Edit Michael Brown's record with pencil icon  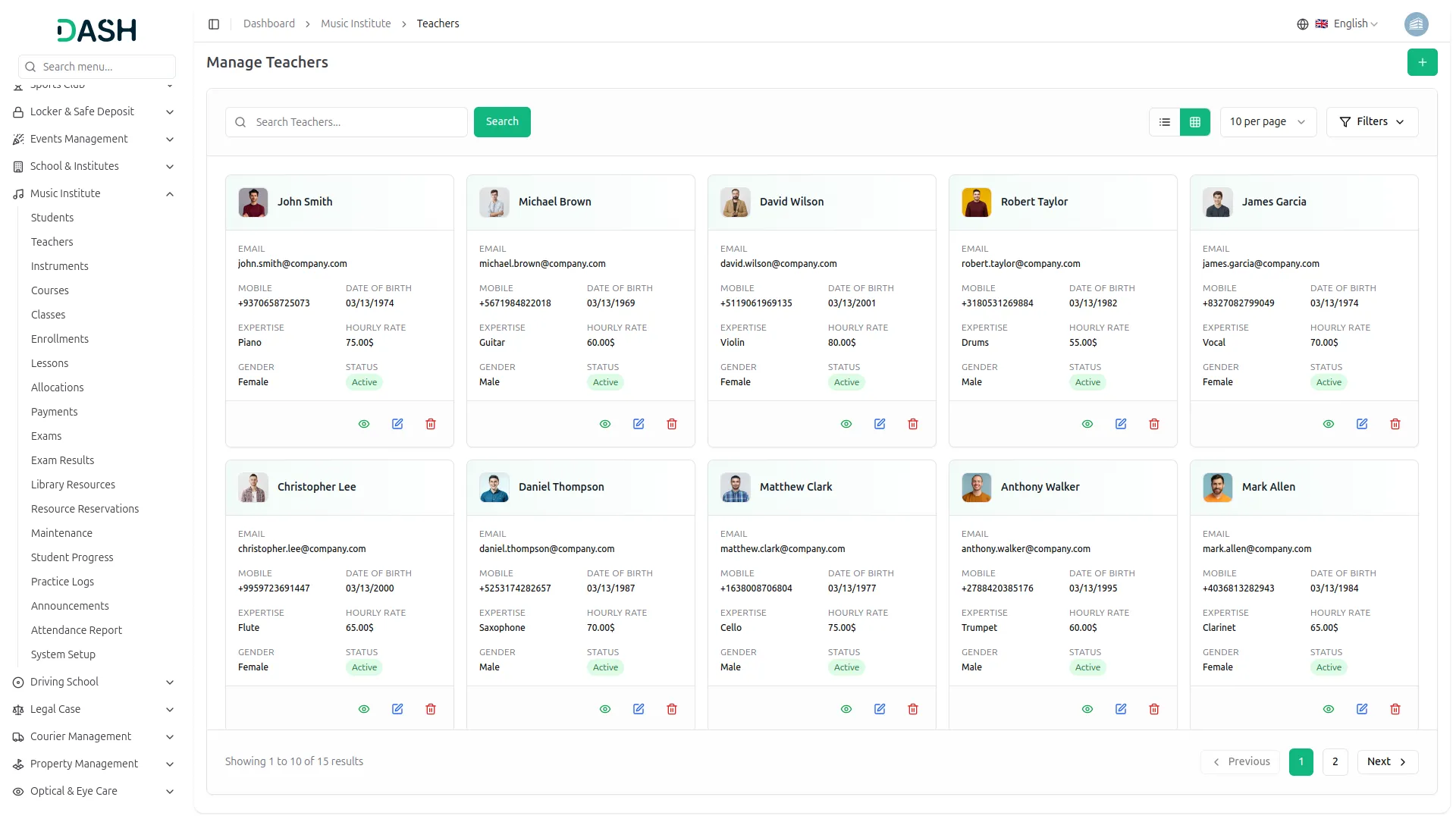click(x=639, y=424)
